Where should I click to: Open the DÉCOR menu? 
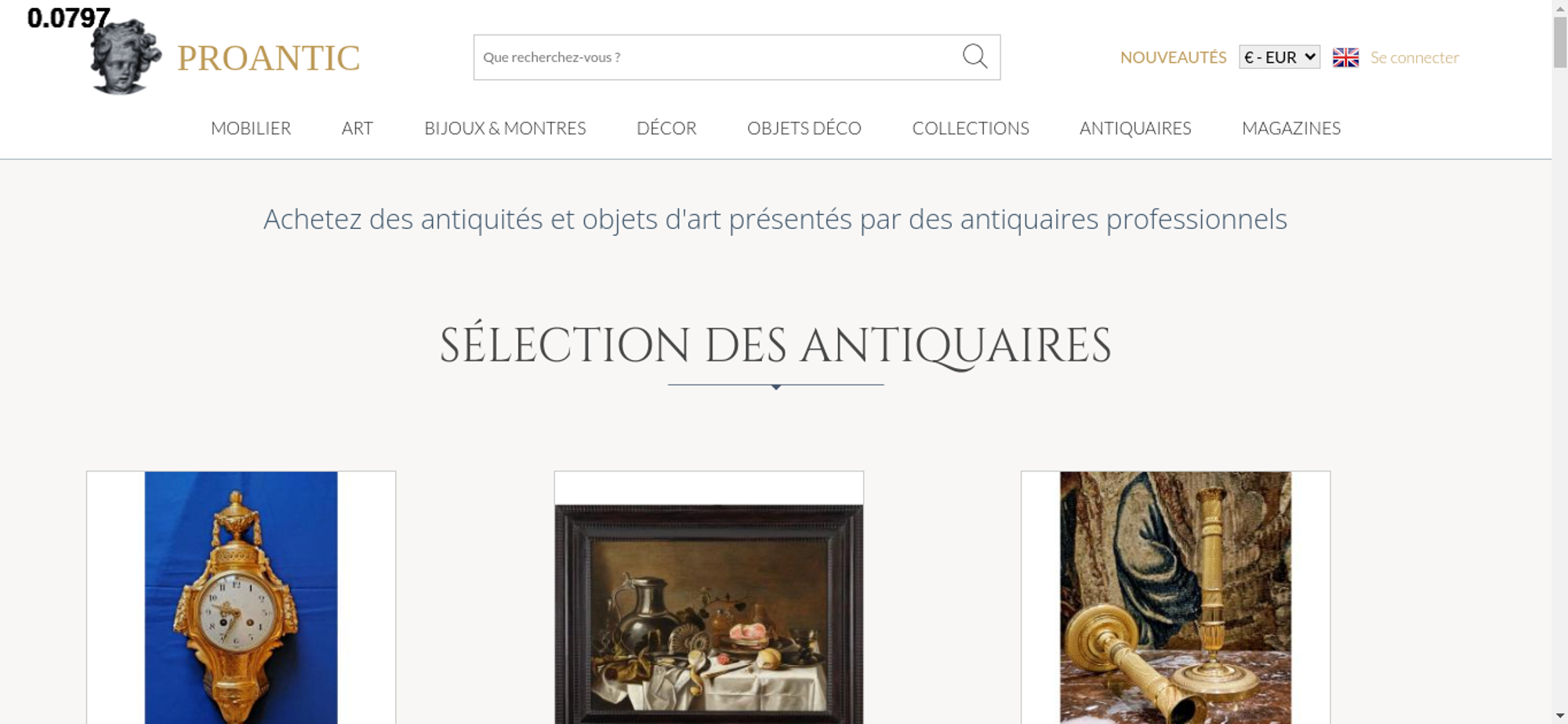coord(666,128)
